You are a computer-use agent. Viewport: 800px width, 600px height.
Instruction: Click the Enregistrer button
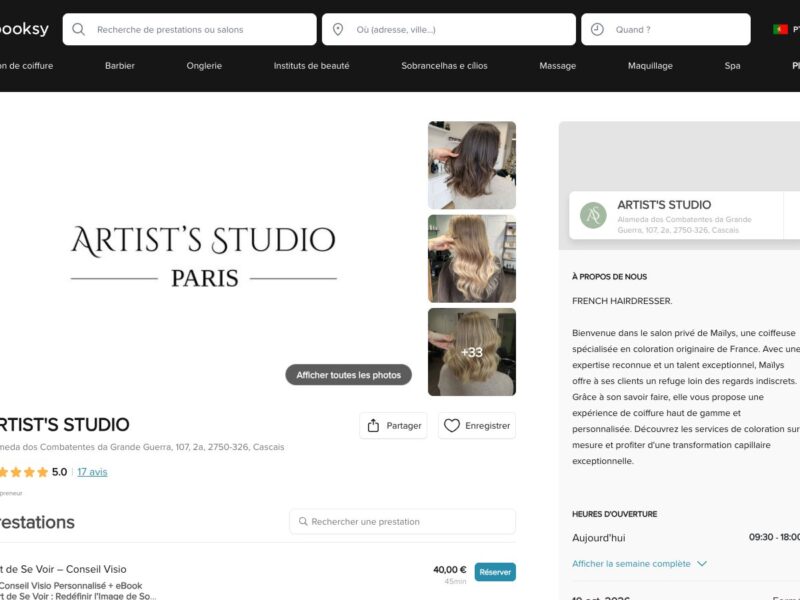click(477, 426)
